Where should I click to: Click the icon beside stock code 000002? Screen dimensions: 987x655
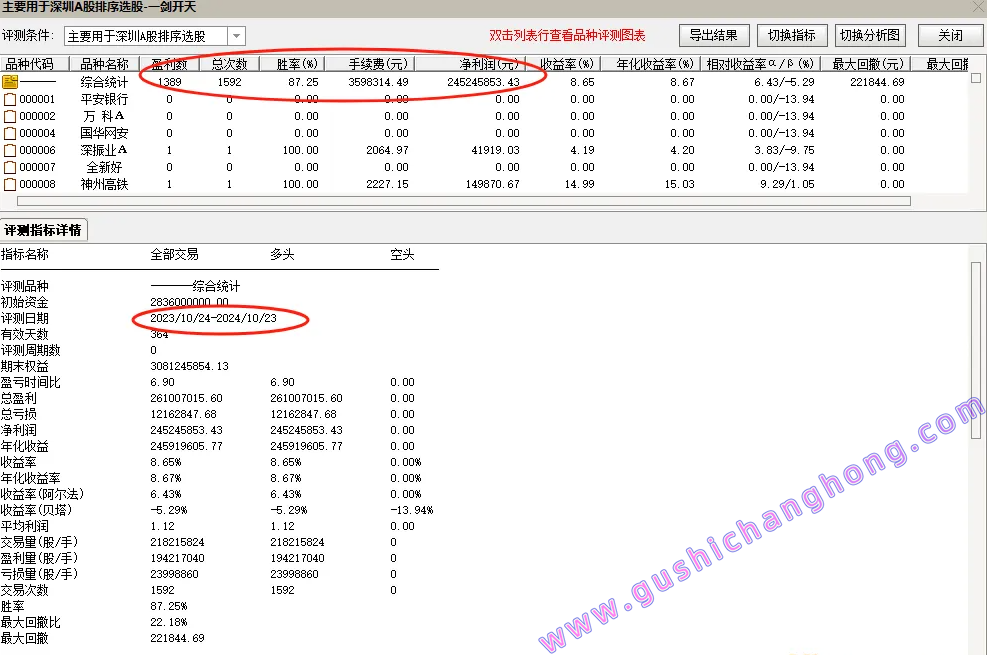pos(10,116)
